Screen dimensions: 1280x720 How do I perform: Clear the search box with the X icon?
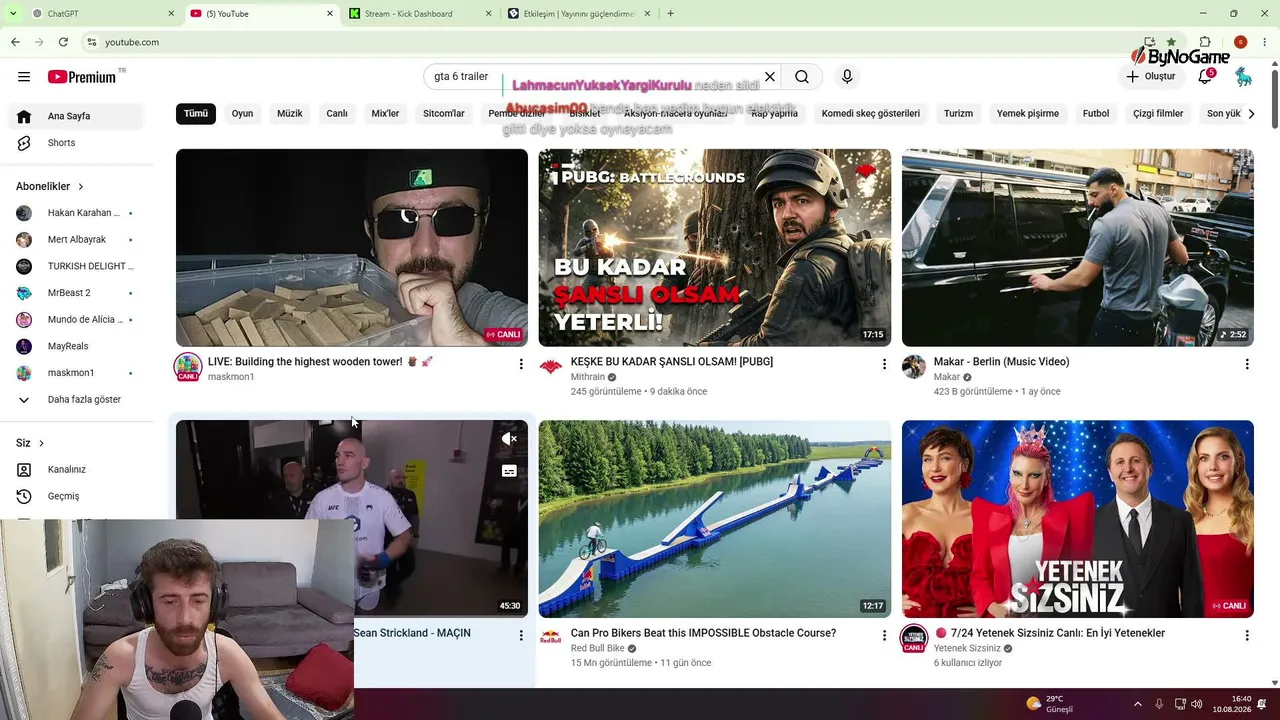(x=770, y=77)
